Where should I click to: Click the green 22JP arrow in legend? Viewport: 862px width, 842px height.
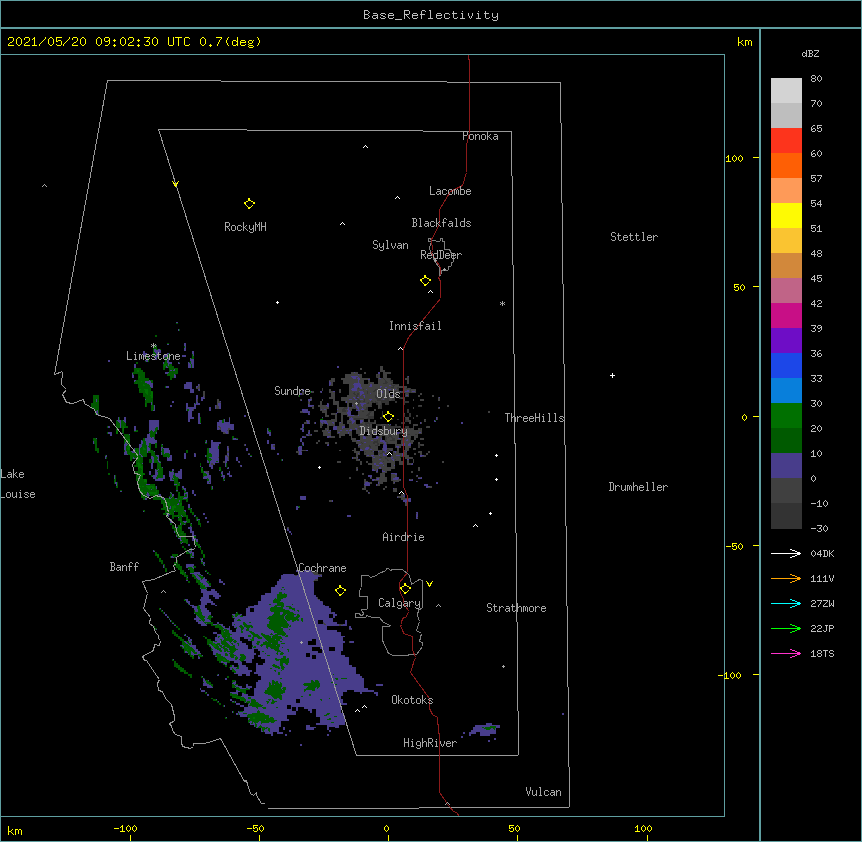click(786, 628)
